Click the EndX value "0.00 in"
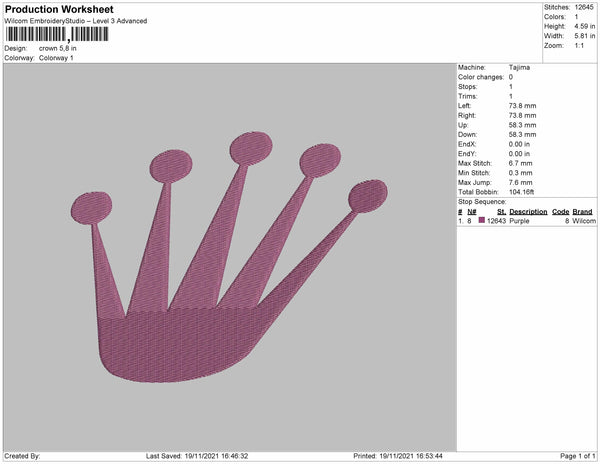 point(519,144)
